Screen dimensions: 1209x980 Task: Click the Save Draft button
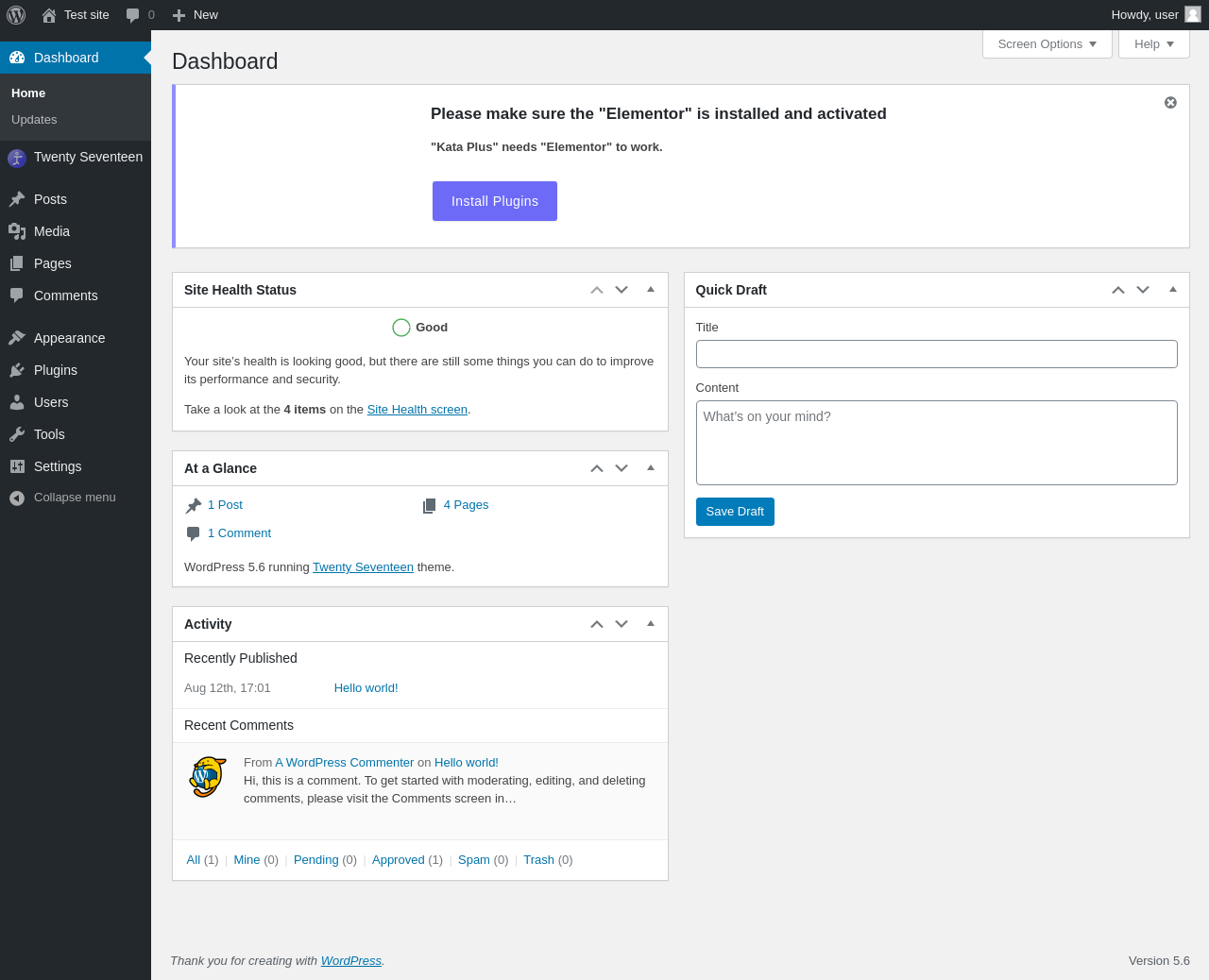[735, 512]
